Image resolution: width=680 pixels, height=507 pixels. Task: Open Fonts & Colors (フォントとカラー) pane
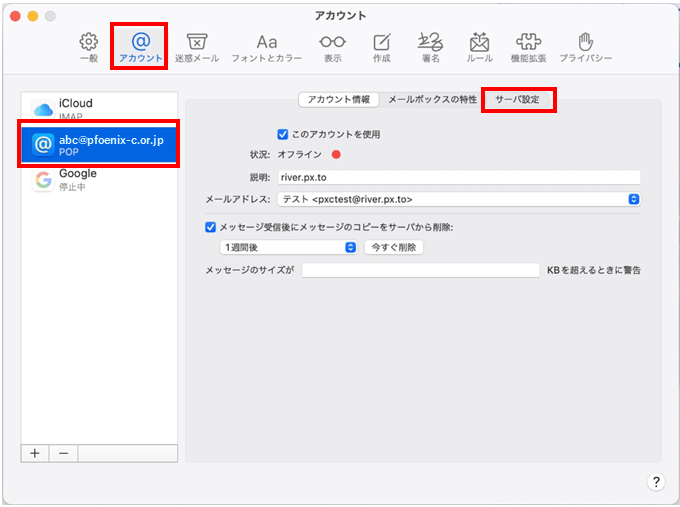[x=266, y=47]
